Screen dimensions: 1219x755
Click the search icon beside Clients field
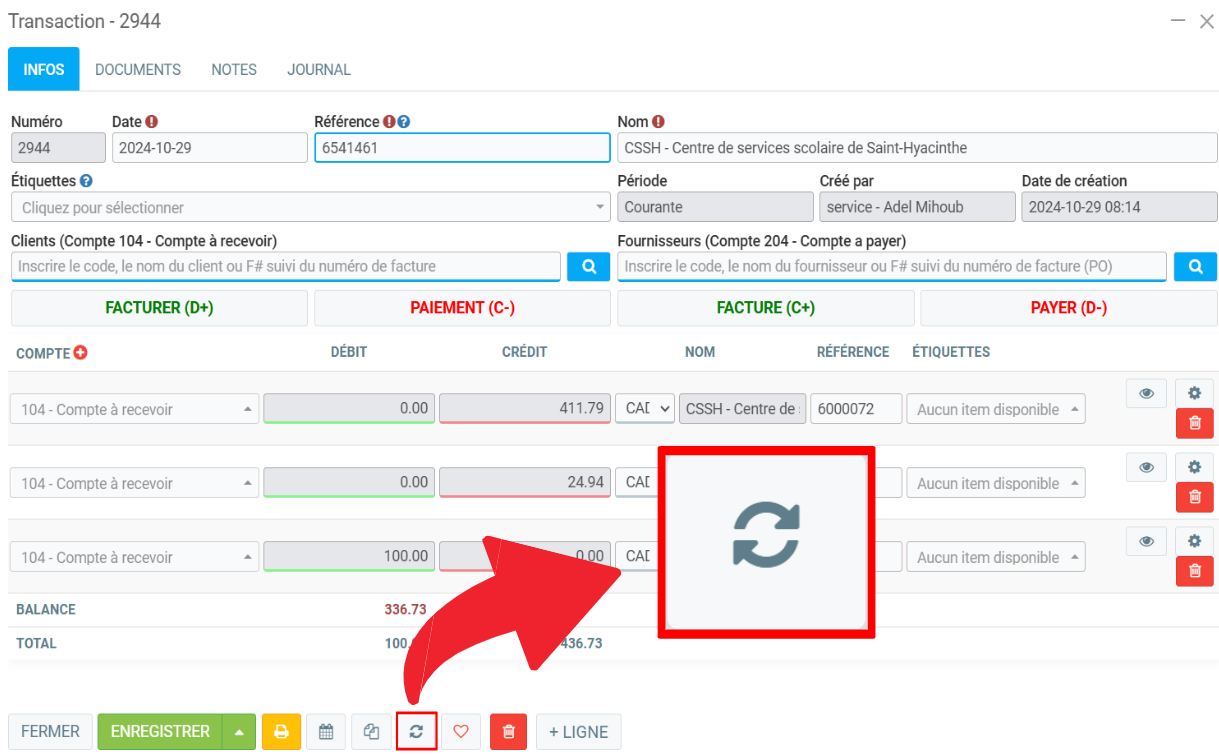pyautogui.click(x=589, y=267)
